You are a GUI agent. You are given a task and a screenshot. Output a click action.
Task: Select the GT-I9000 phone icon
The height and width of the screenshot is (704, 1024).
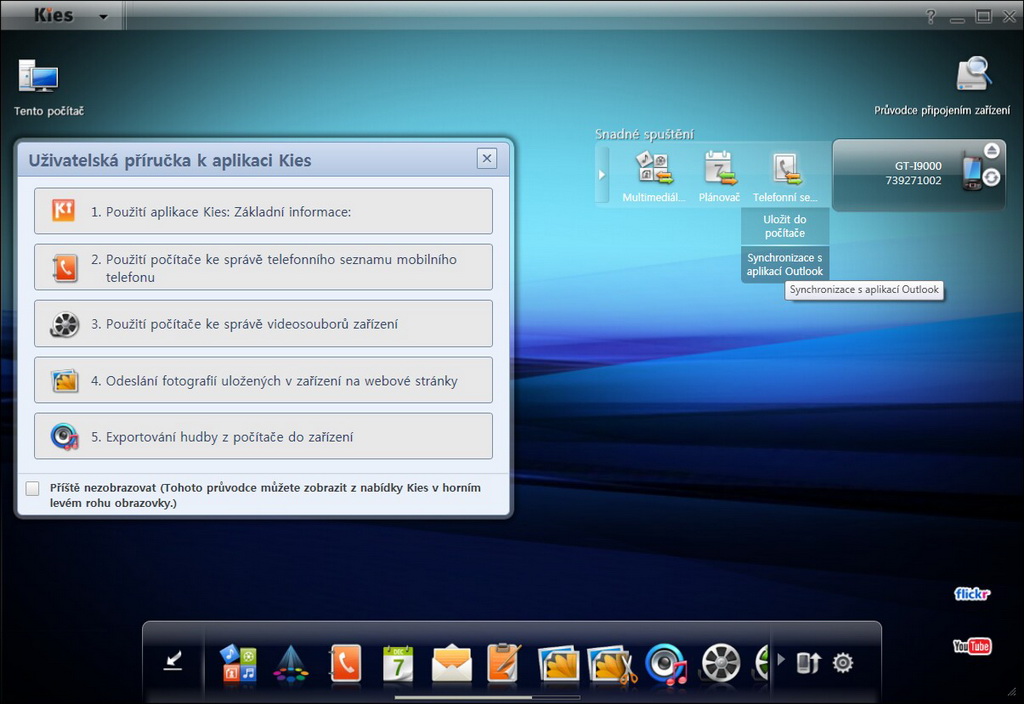pyautogui.click(x=972, y=170)
